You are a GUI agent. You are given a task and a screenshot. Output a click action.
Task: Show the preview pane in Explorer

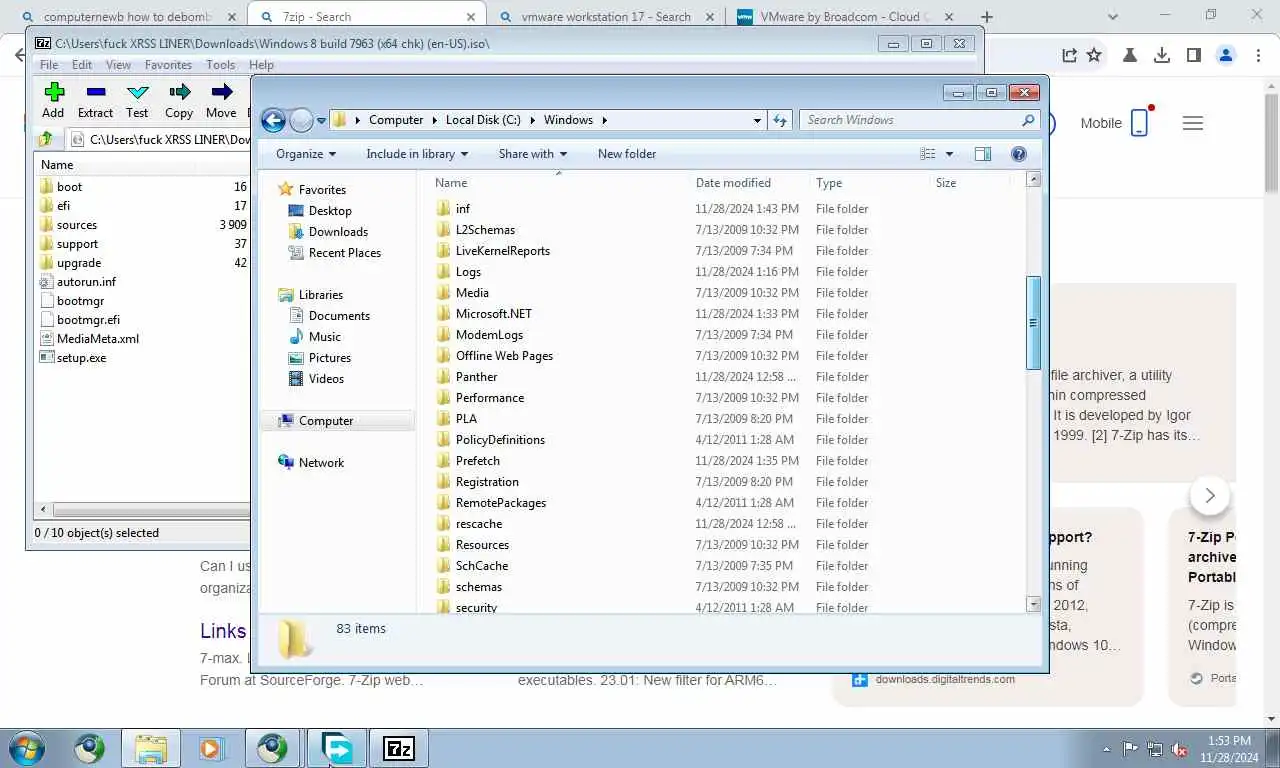(x=983, y=154)
